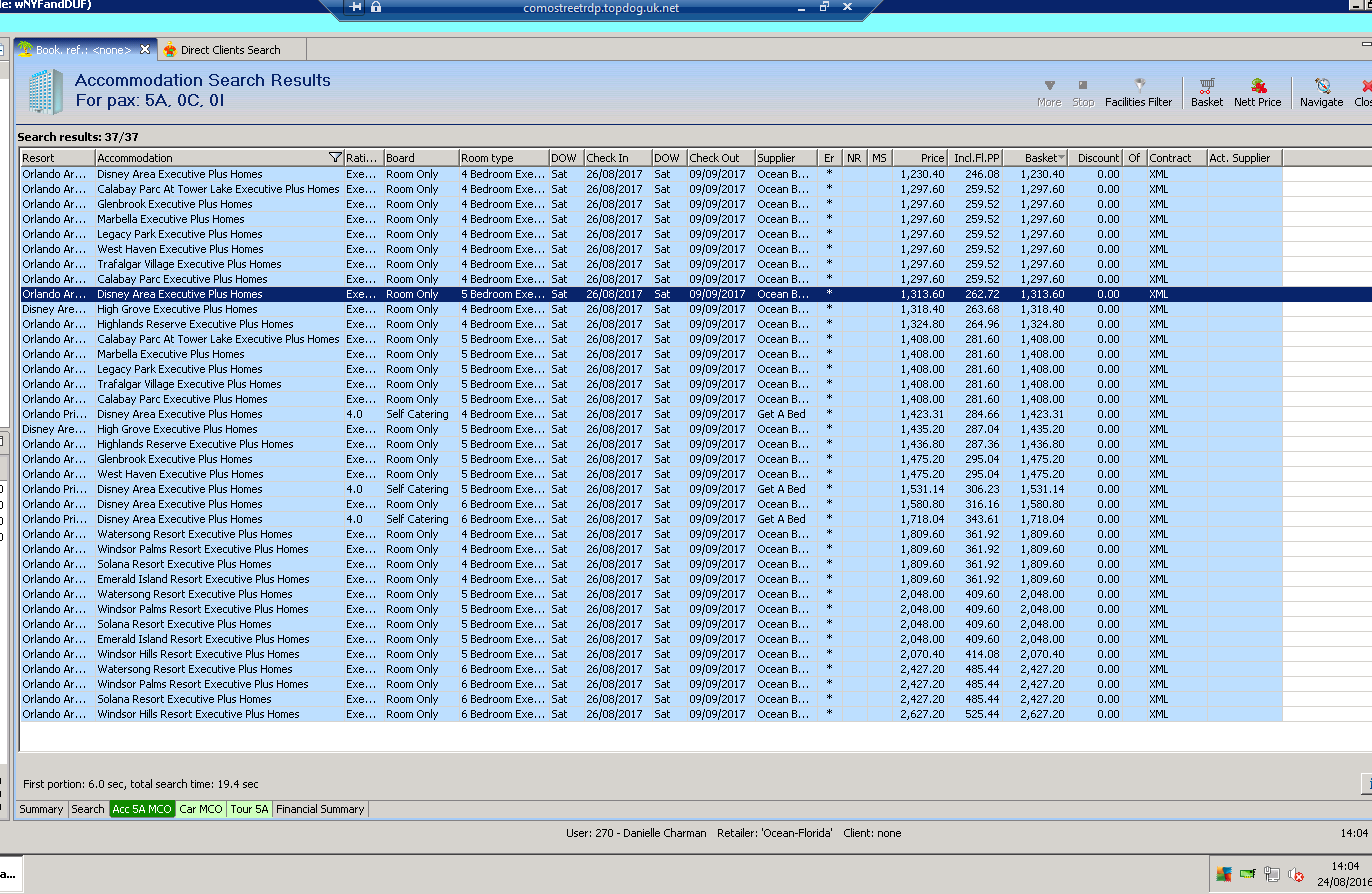Select the Self Catering row priced 1,423.31
Image resolution: width=1372 pixels, height=894 pixels.
[651, 414]
